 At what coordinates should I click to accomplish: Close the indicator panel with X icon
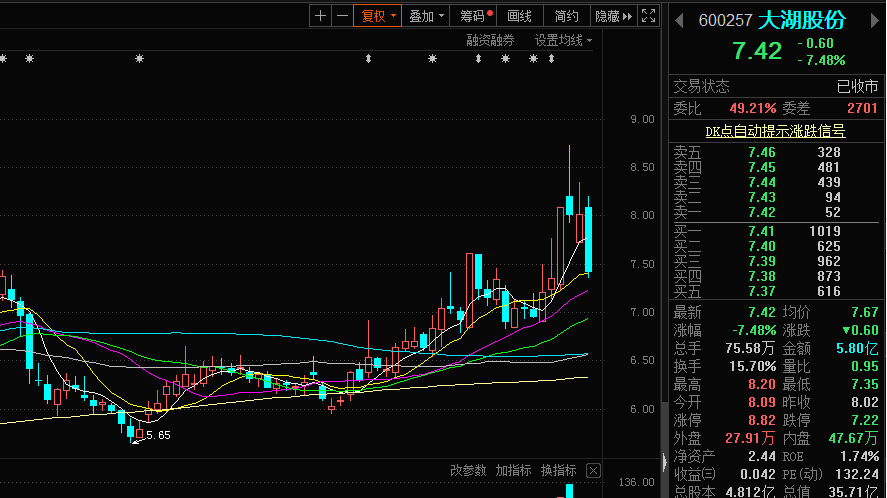593,470
